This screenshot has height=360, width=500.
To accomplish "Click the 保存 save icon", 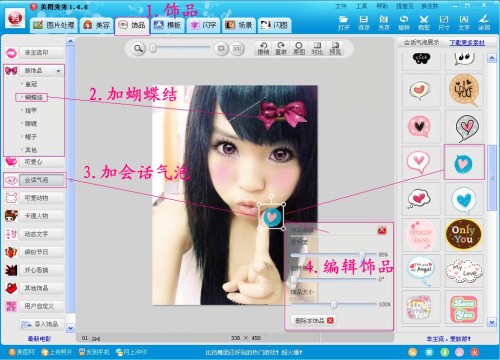I will [364, 23].
